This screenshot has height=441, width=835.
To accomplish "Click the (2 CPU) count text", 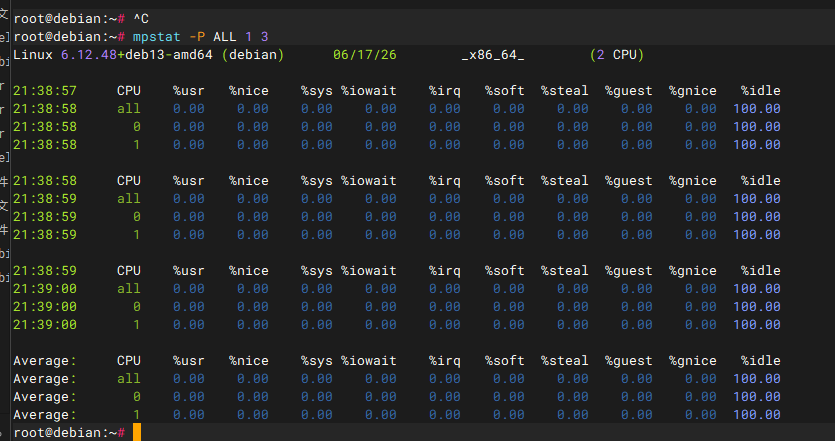I will coord(617,55).
